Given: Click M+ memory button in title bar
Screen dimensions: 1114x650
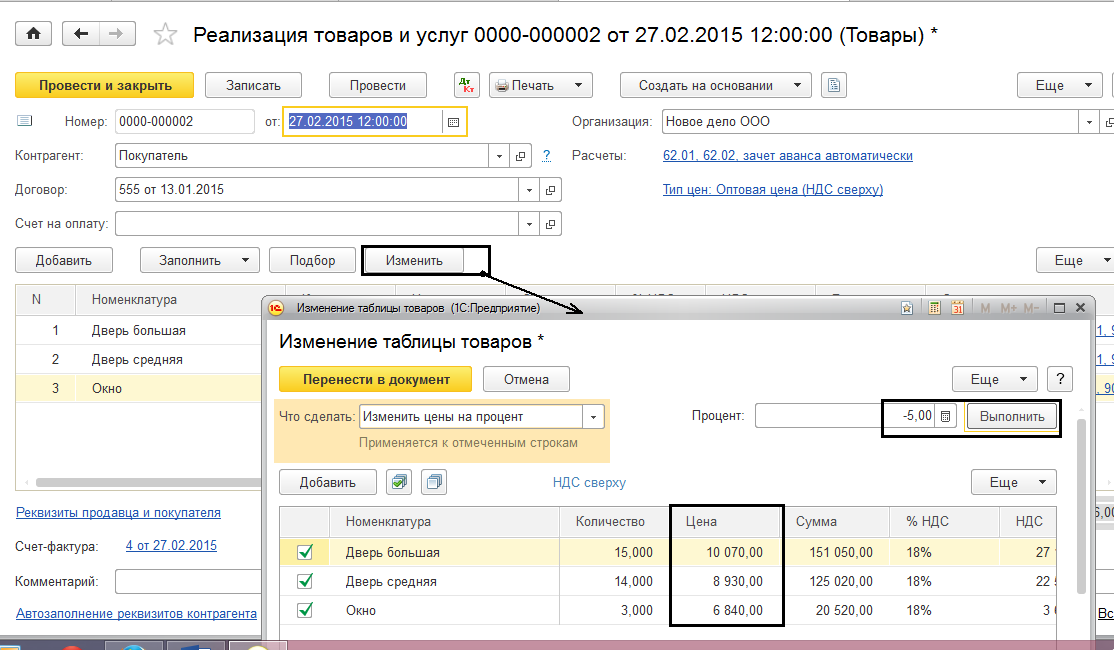Looking at the screenshot, I should tap(1008, 308).
